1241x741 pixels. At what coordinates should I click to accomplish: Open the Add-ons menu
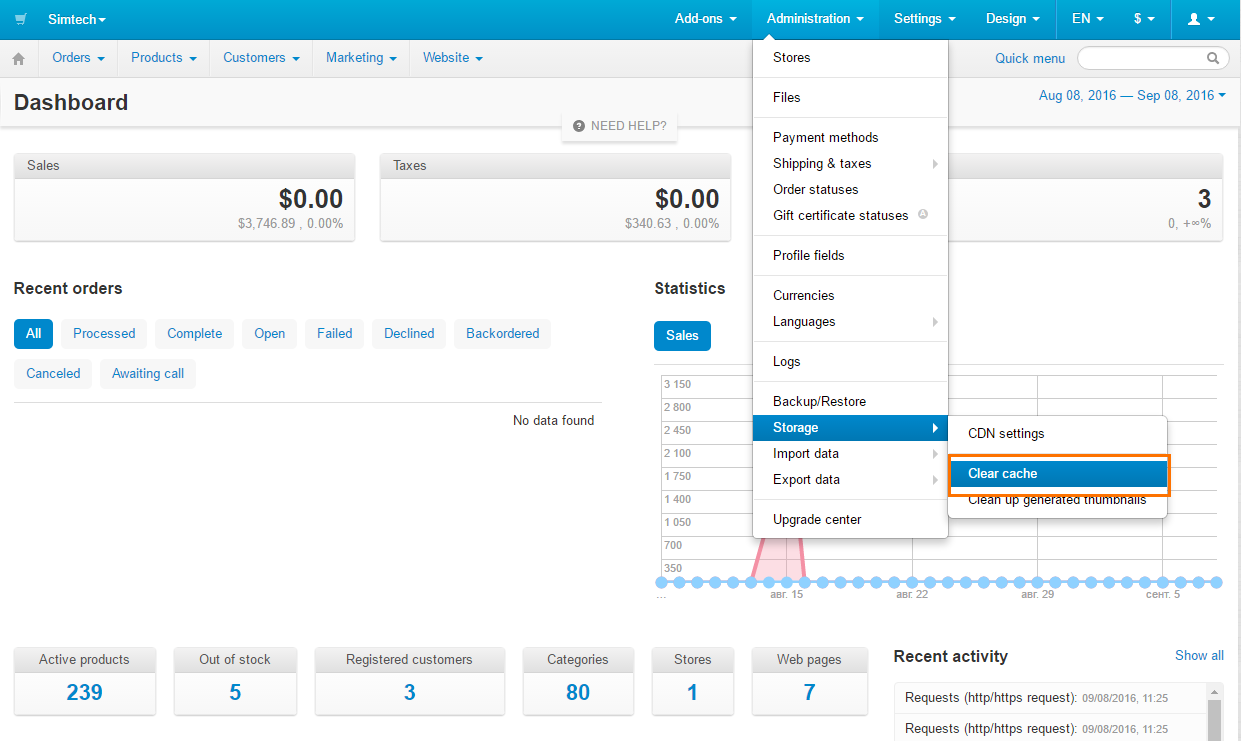pyautogui.click(x=706, y=19)
